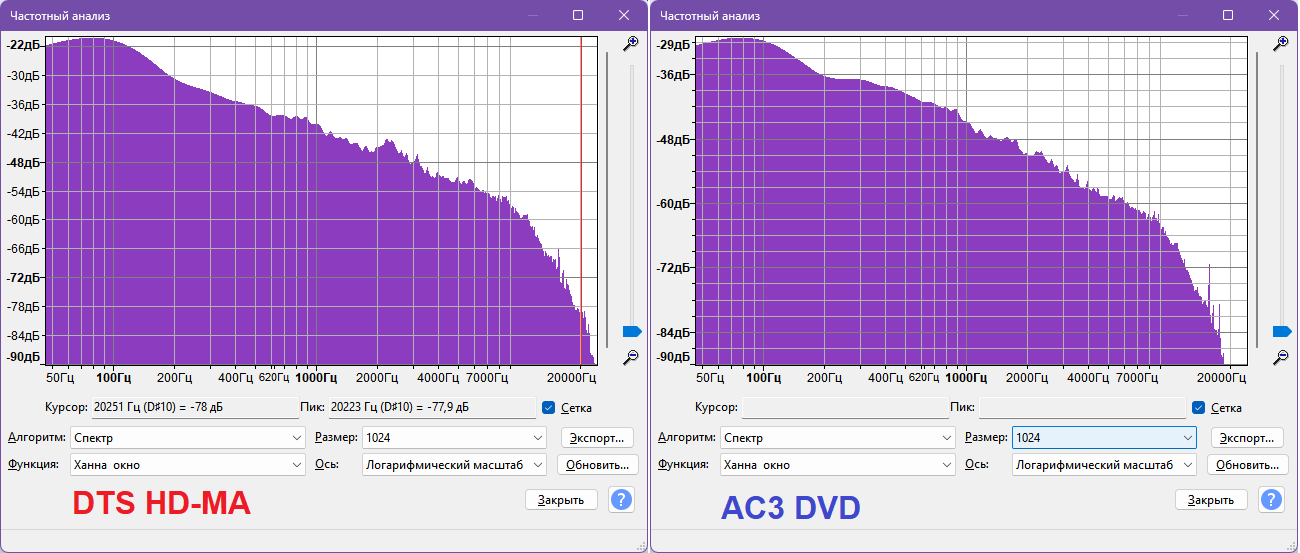Uncheck the Сетка grid checkbox in right window
Viewport: 1300px width, 553px height.
tap(1199, 407)
